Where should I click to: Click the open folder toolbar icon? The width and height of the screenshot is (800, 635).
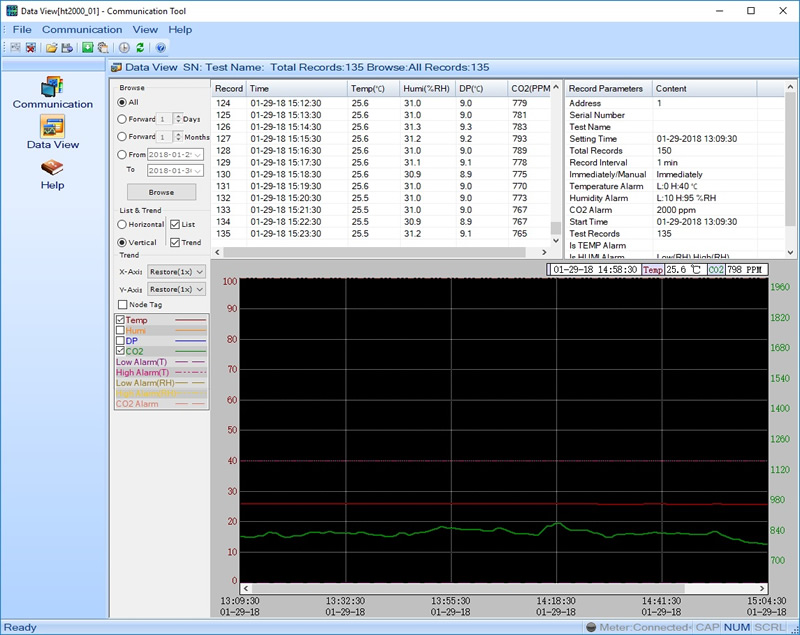tap(51, 47)
